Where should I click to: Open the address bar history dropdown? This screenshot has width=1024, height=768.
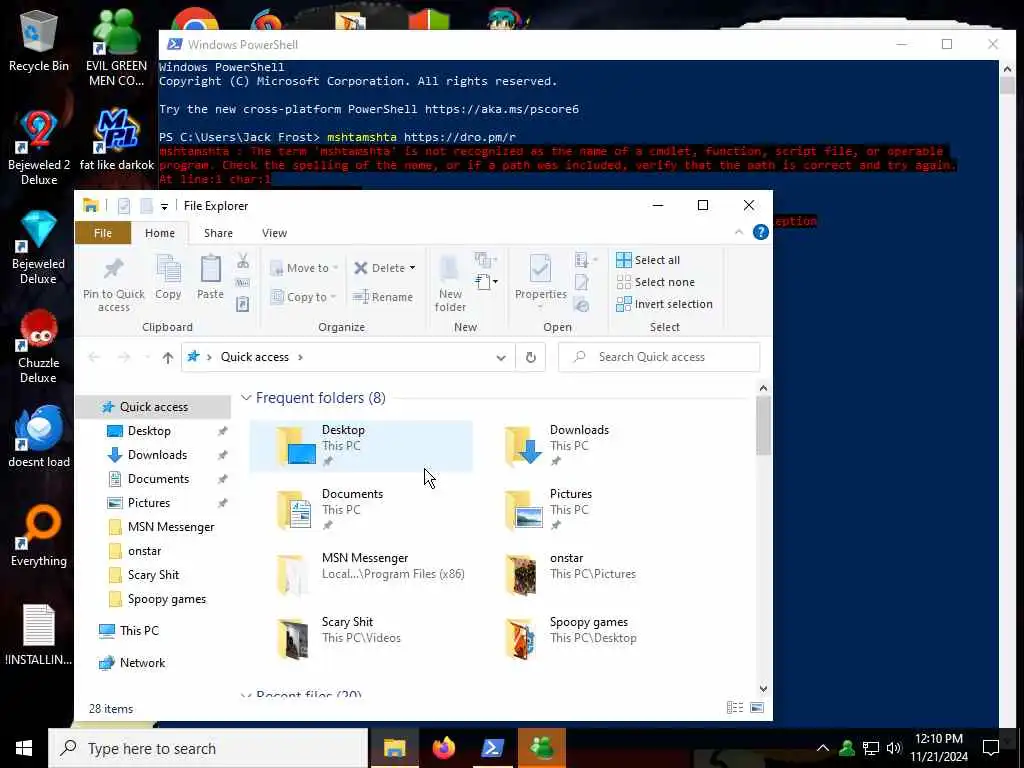(500, 357)
